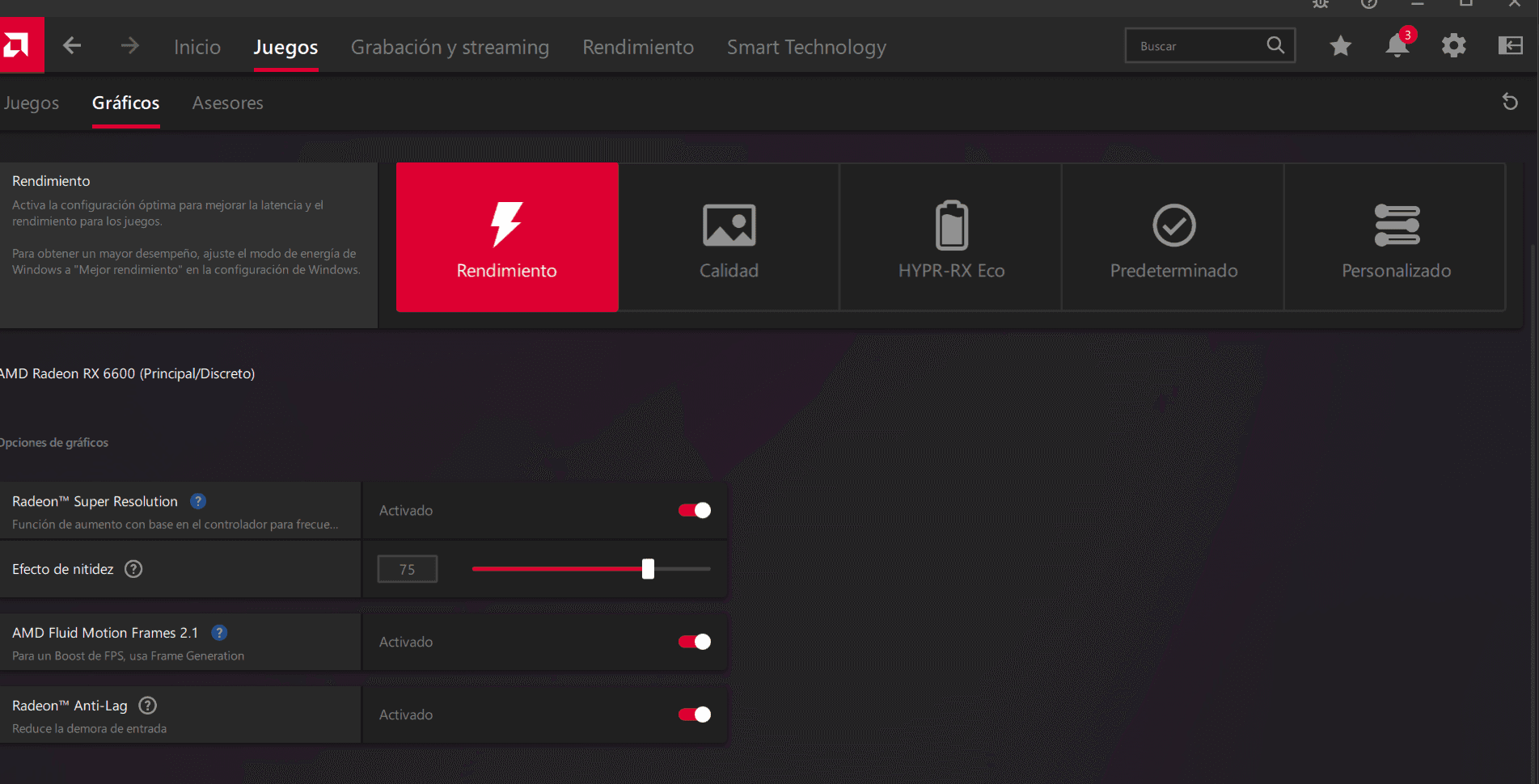Screen dimensions: 1539x784
Task: Open favorites star icon
Action: point(1341,46)
